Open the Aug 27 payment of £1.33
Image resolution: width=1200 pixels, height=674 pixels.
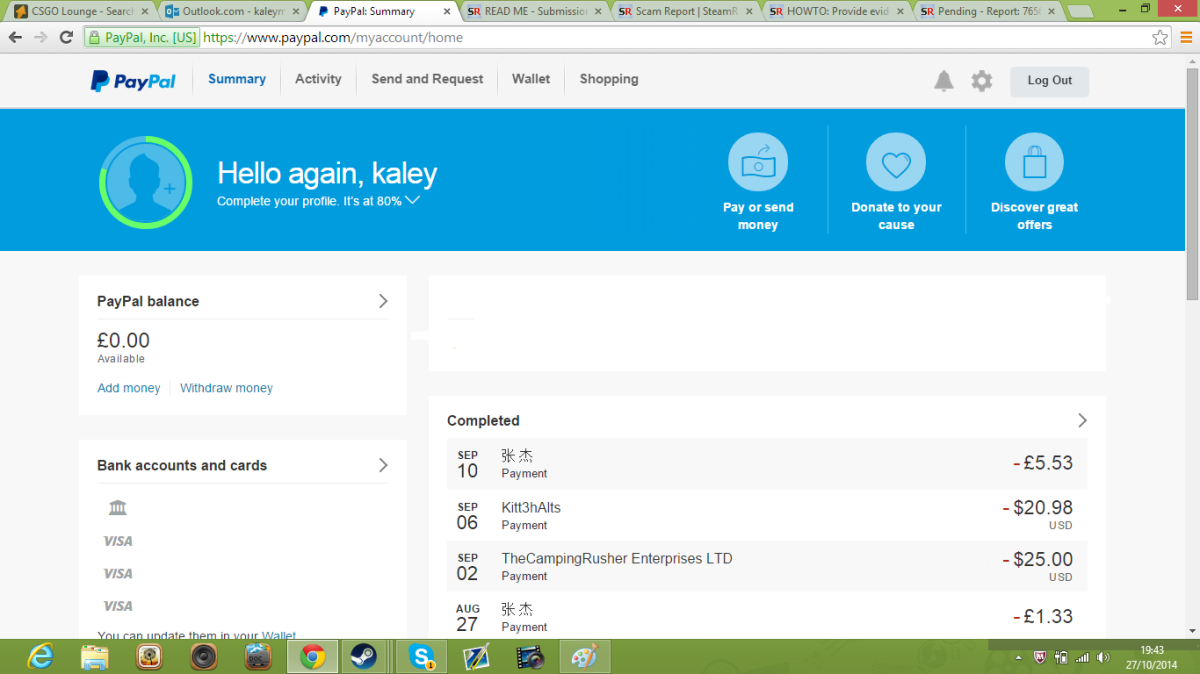tap(767, 616)
